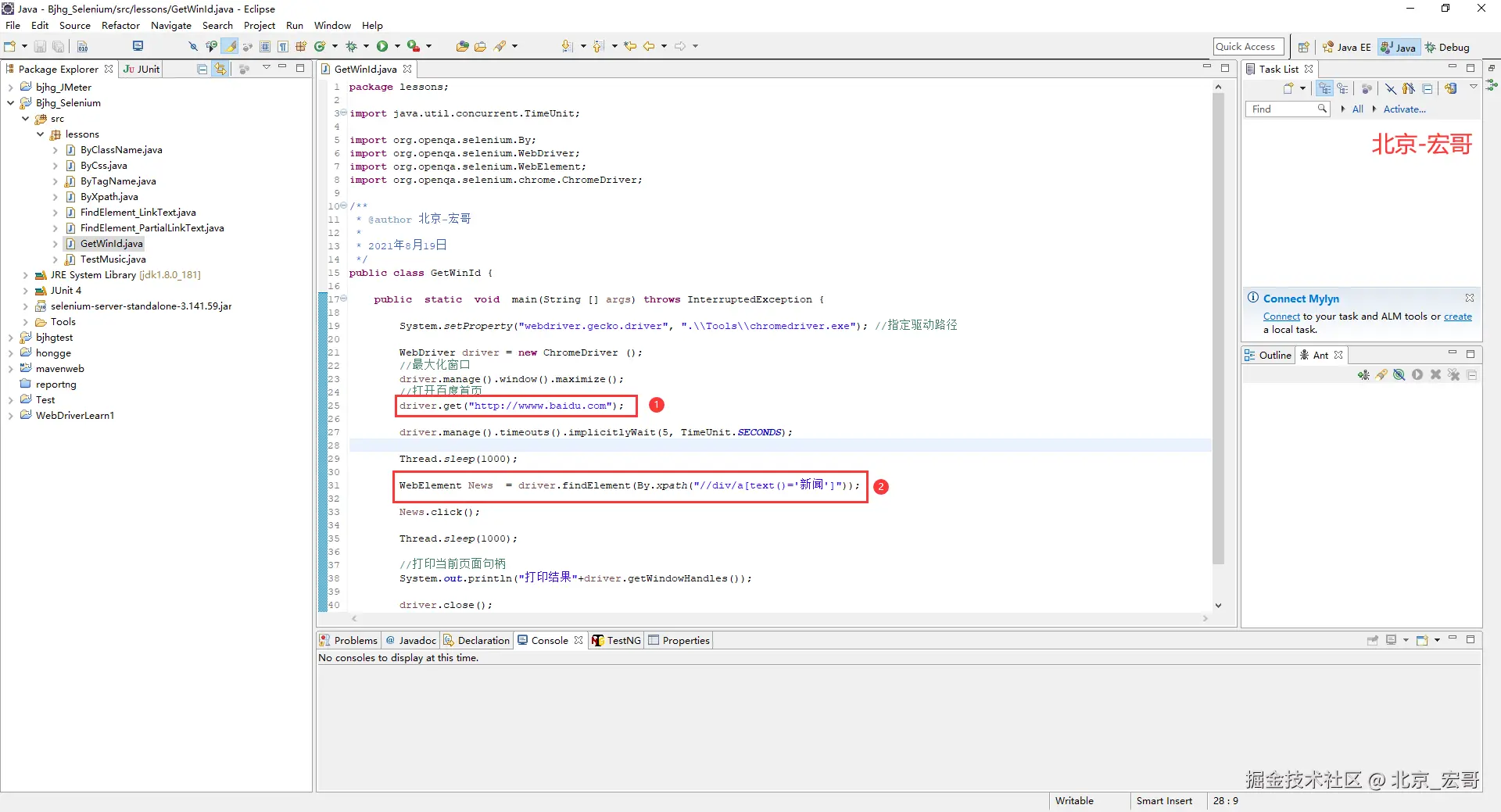Navigate Back to previous editor location
This screenshot has height=812, width=1501.
point(649,47)
